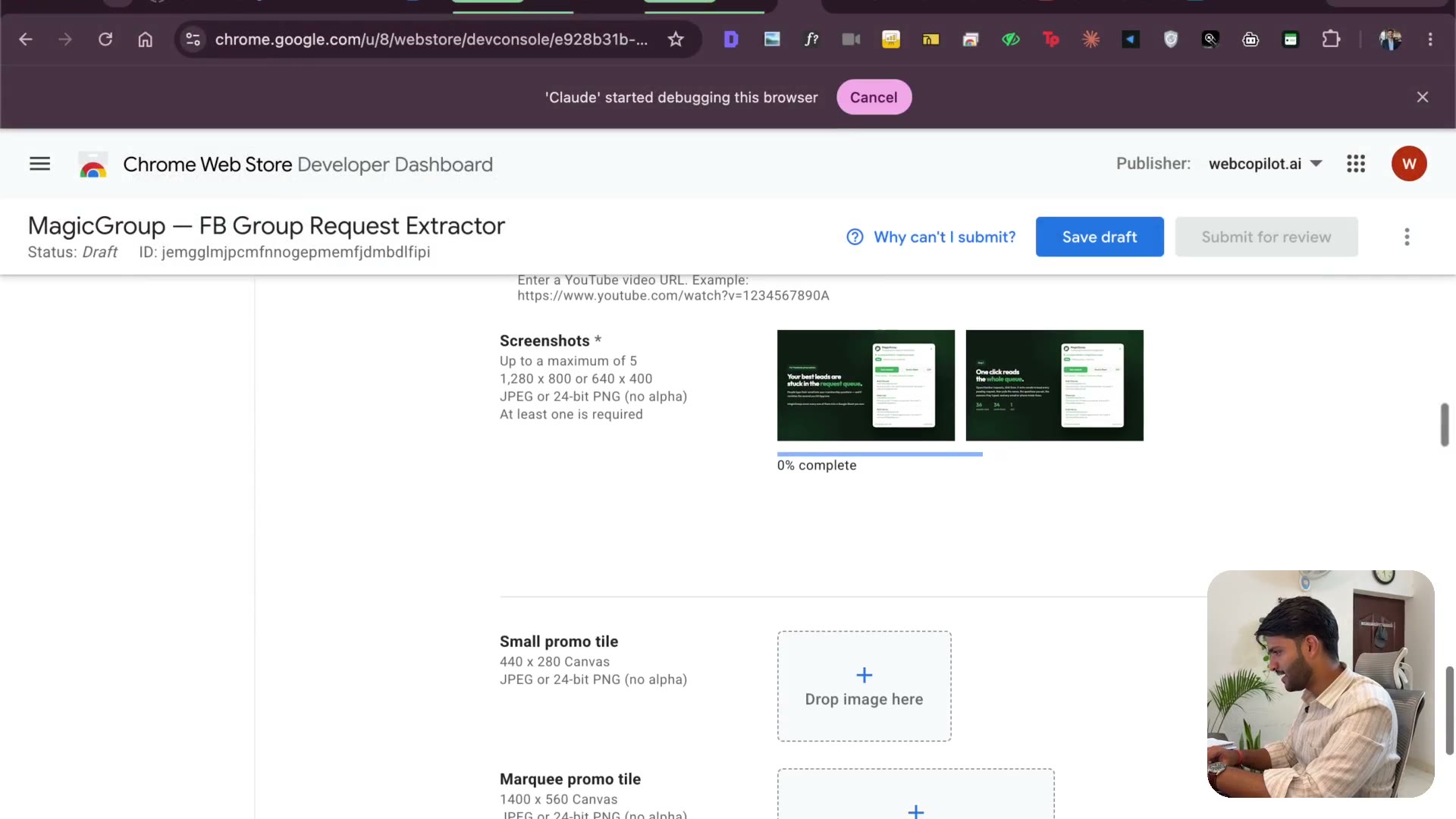This screenshot has height=819, width=1456.
Task: Add an image to Small promo tile
Action: point(864,686)
